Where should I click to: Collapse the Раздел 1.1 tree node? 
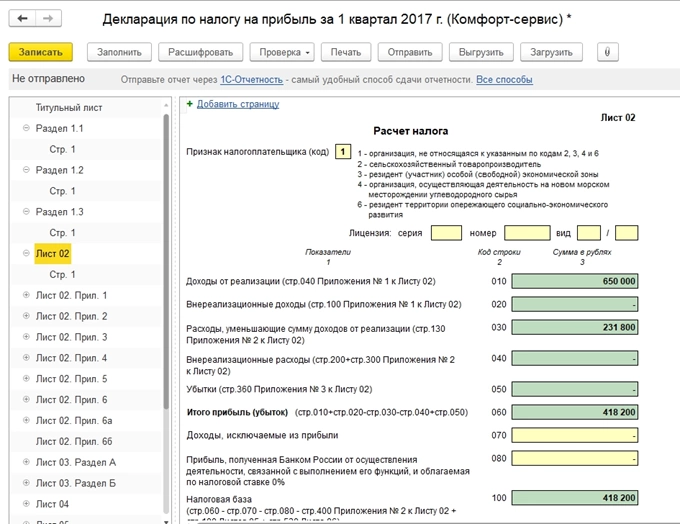click(x=26, y=129)
